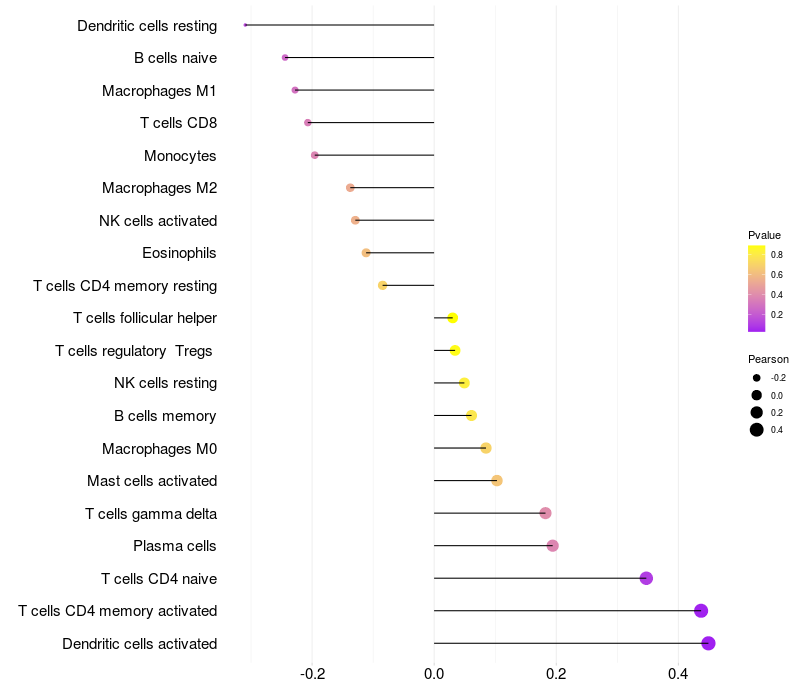The width and height of the screenshot is (800, 700).
Task: Select the yellow T cells follicular helper dot
Action: click(452, 318)
